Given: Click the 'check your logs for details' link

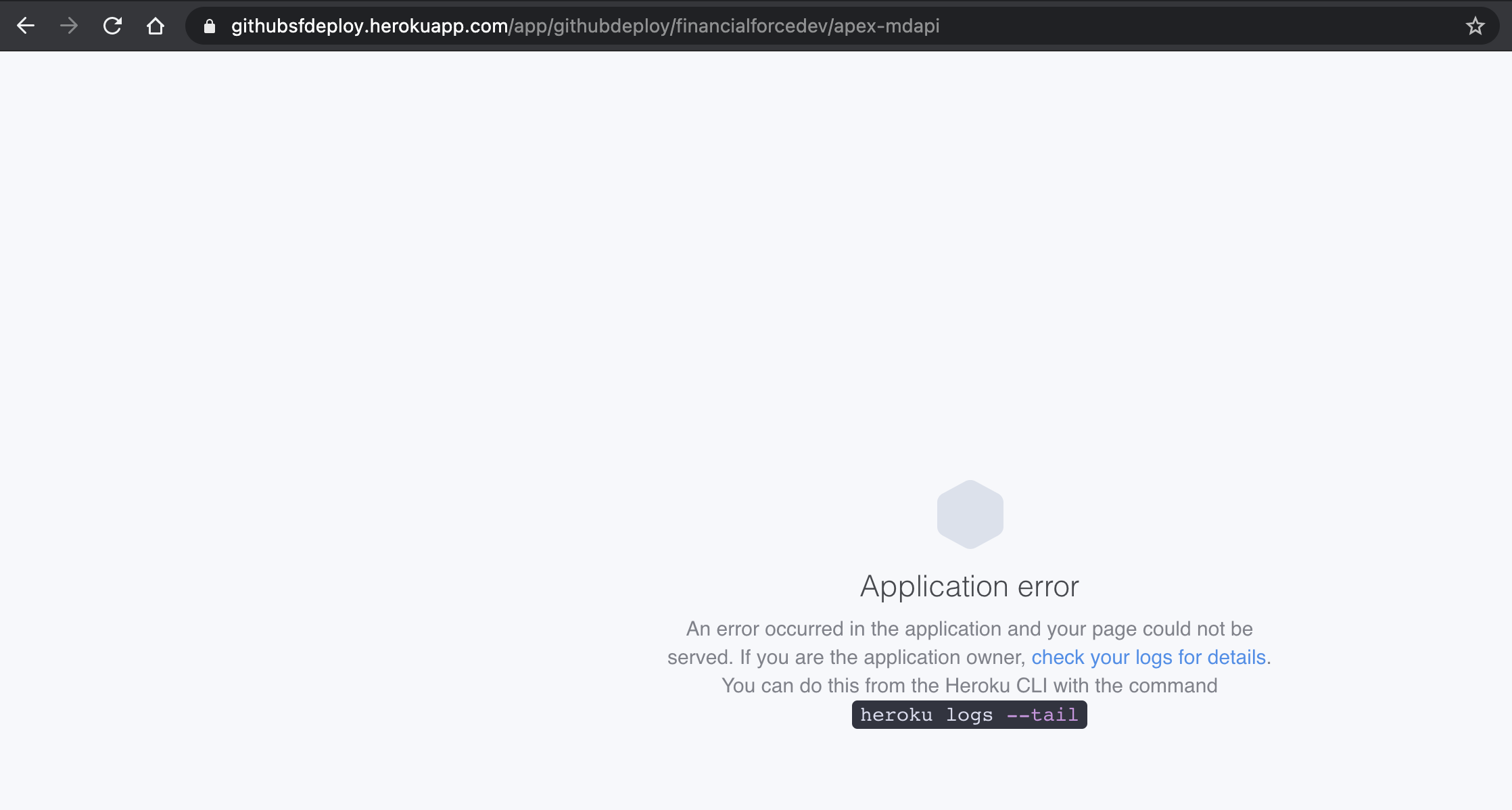Looking at the screenshot, I should [1148, 657].
